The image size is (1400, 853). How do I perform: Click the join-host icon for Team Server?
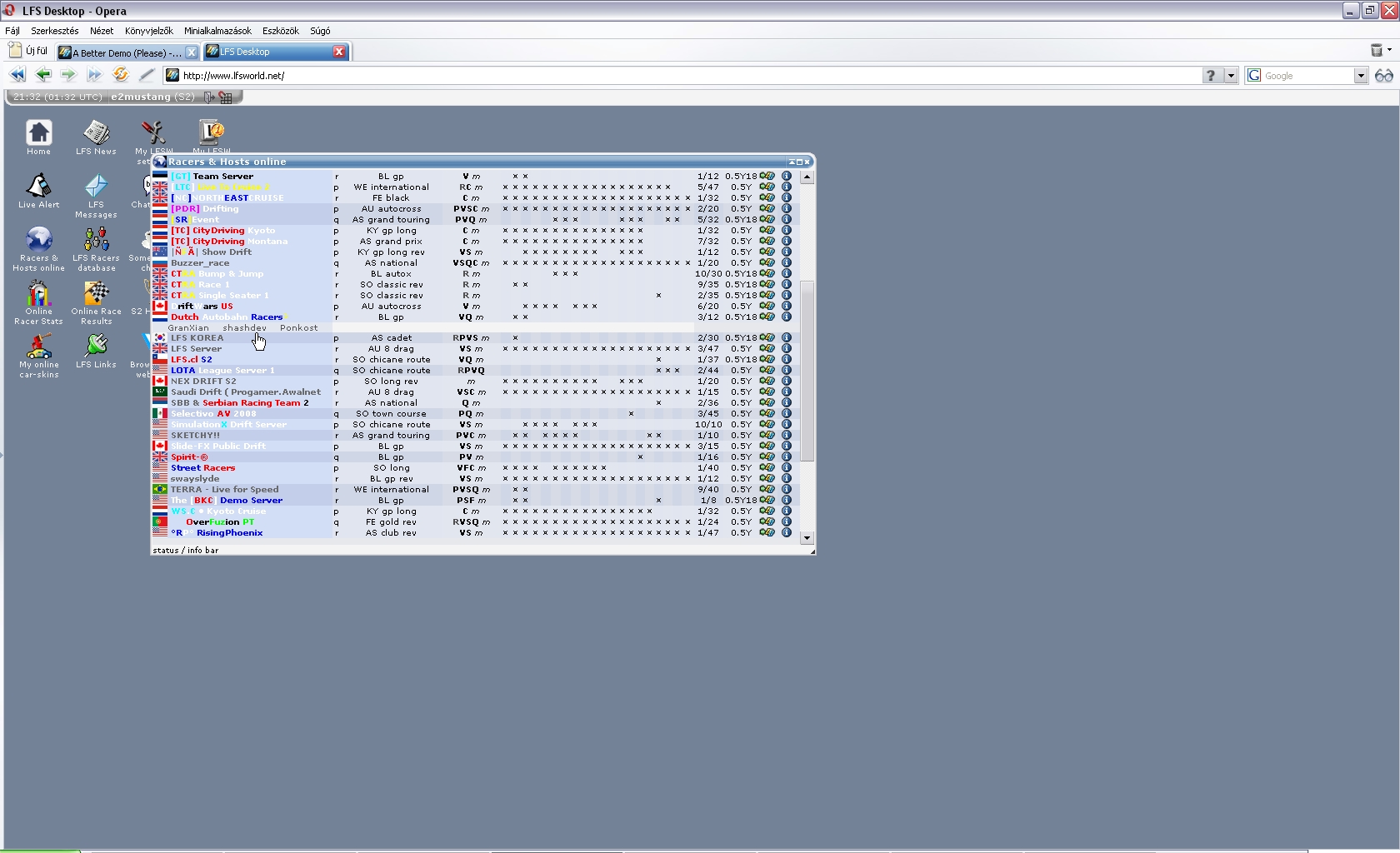tap(767, 177)
